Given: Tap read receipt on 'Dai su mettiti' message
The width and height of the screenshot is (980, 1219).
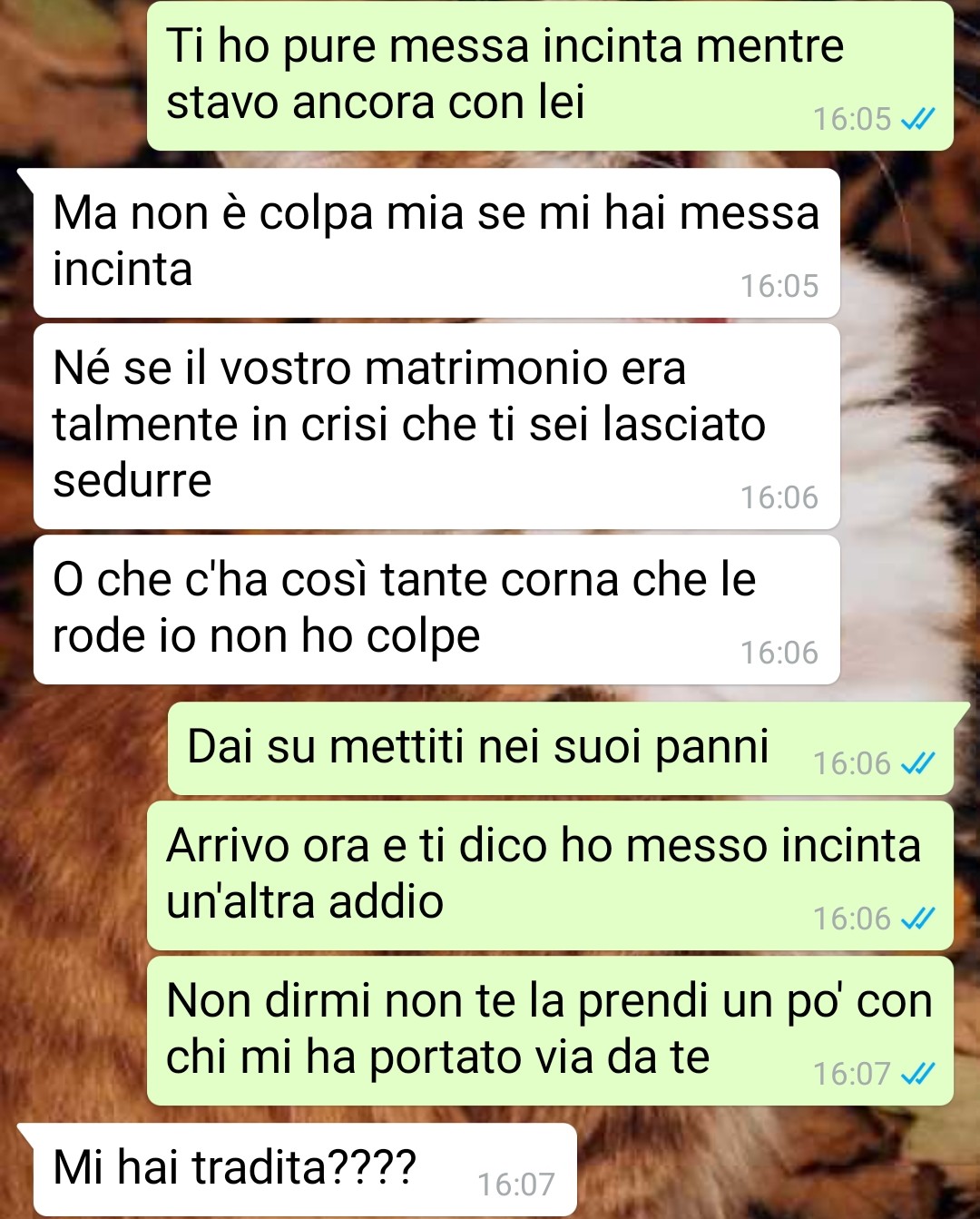Looking at the screenshot, I should pyautogui.click(x=917, y=763).
